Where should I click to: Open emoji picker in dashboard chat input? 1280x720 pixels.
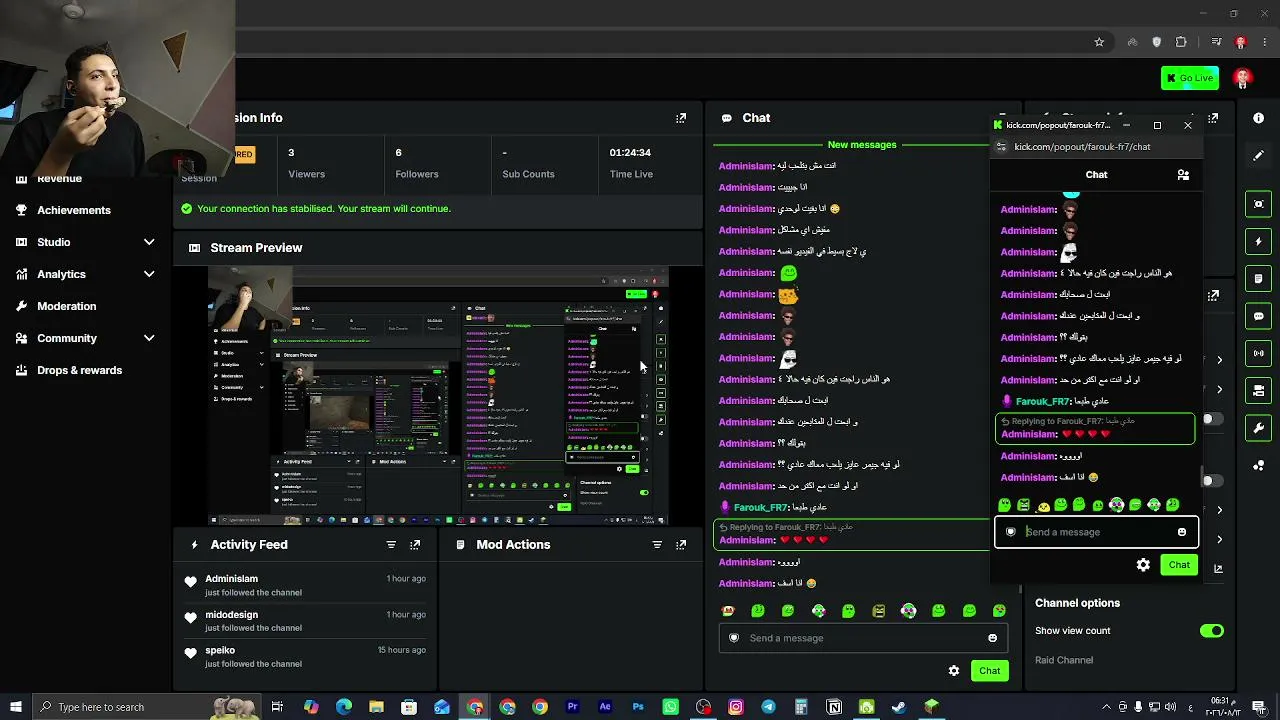(992, 638)
